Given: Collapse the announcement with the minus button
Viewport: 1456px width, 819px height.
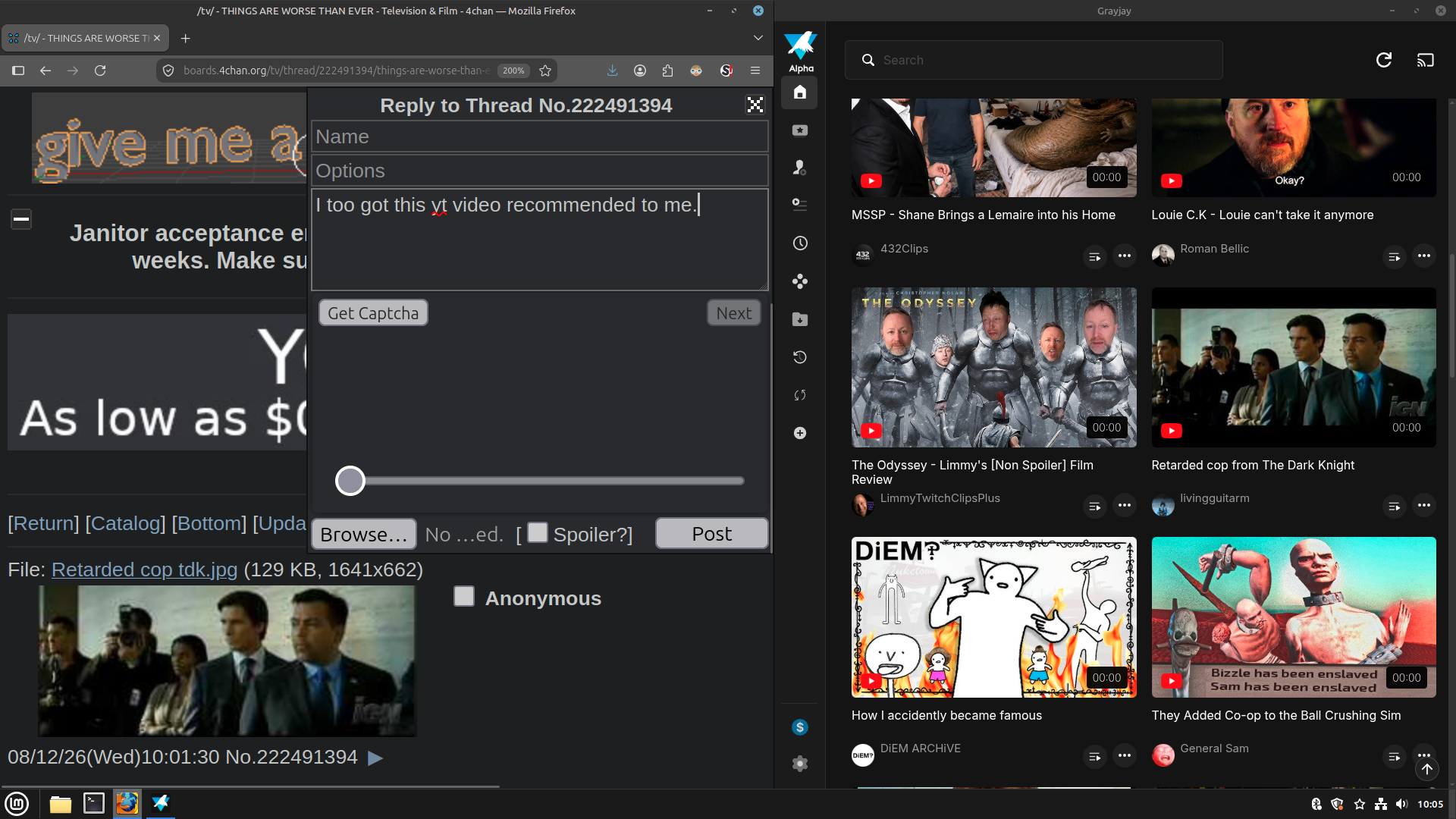Looking at the screenshot, I should point(21,220).
